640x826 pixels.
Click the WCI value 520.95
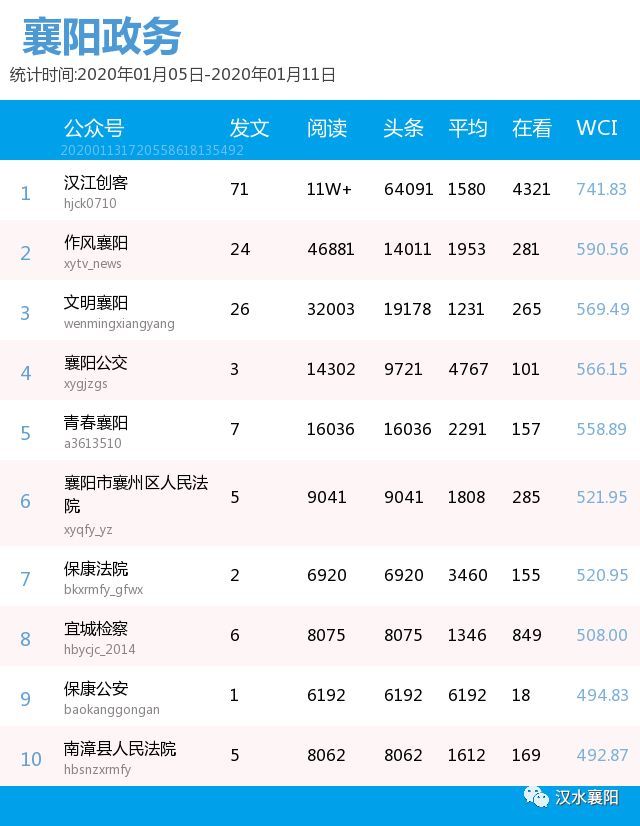(602, 575)
